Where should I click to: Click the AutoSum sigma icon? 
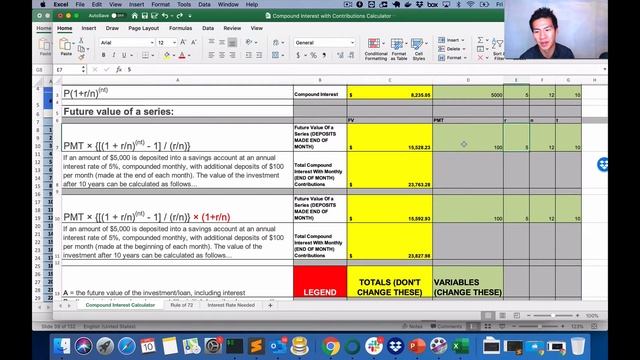tap(480, 40)
